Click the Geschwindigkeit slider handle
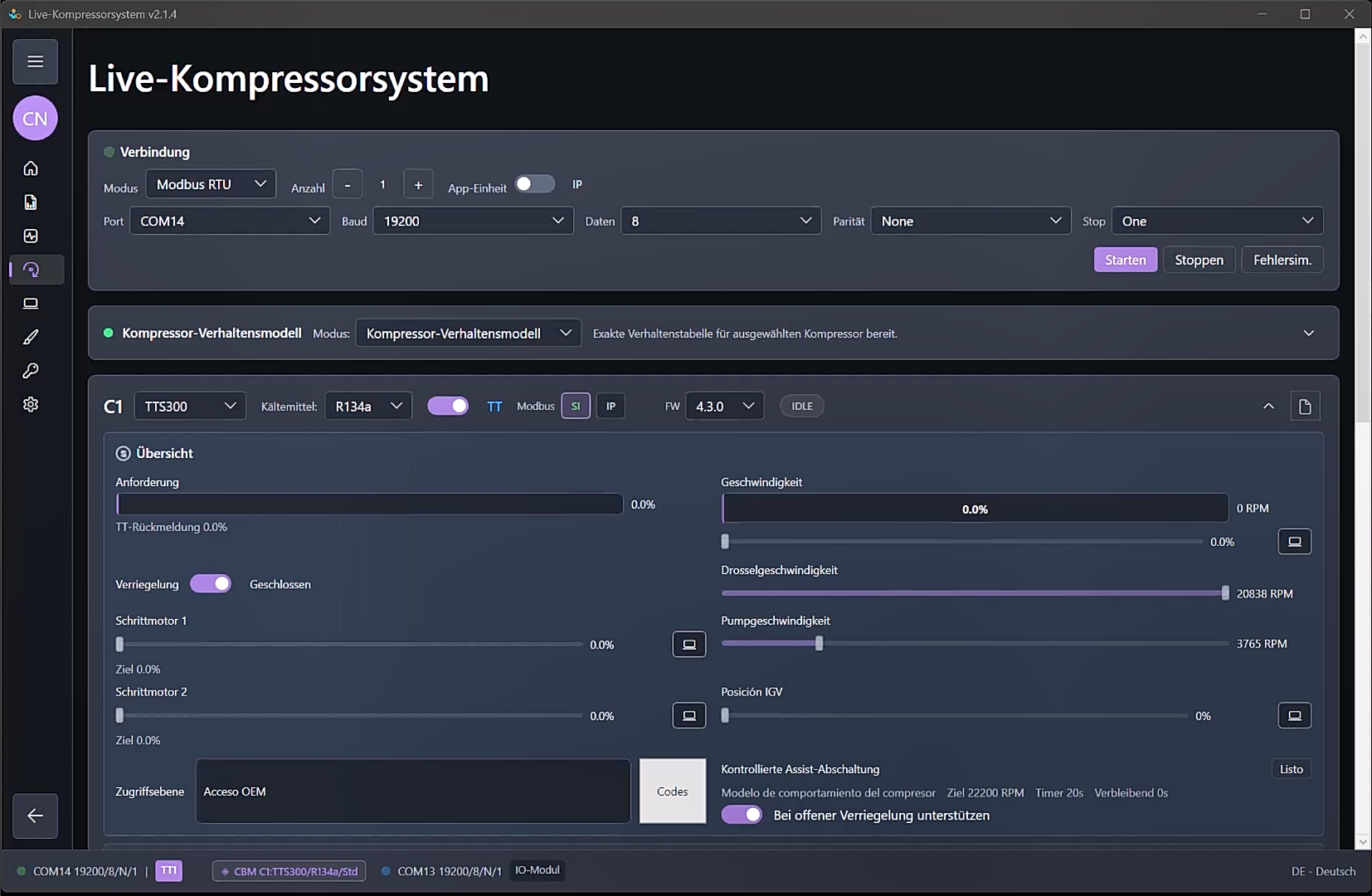The image size is (1372, 896). 725,542
